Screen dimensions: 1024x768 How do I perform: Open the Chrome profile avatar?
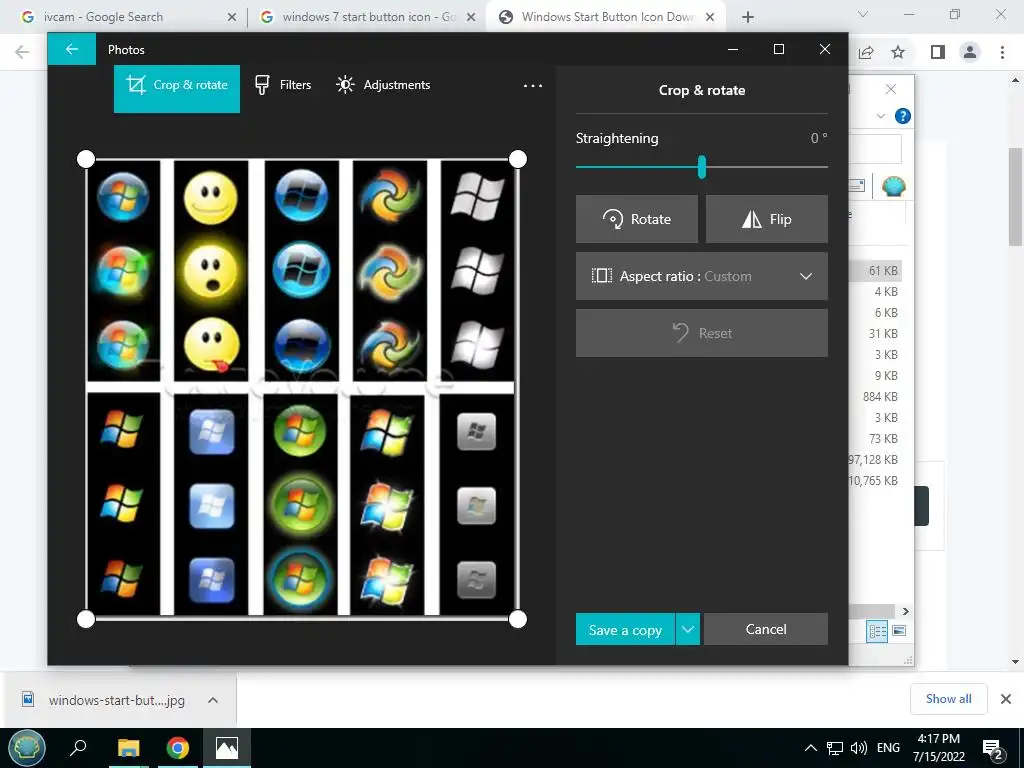(970, 52)
